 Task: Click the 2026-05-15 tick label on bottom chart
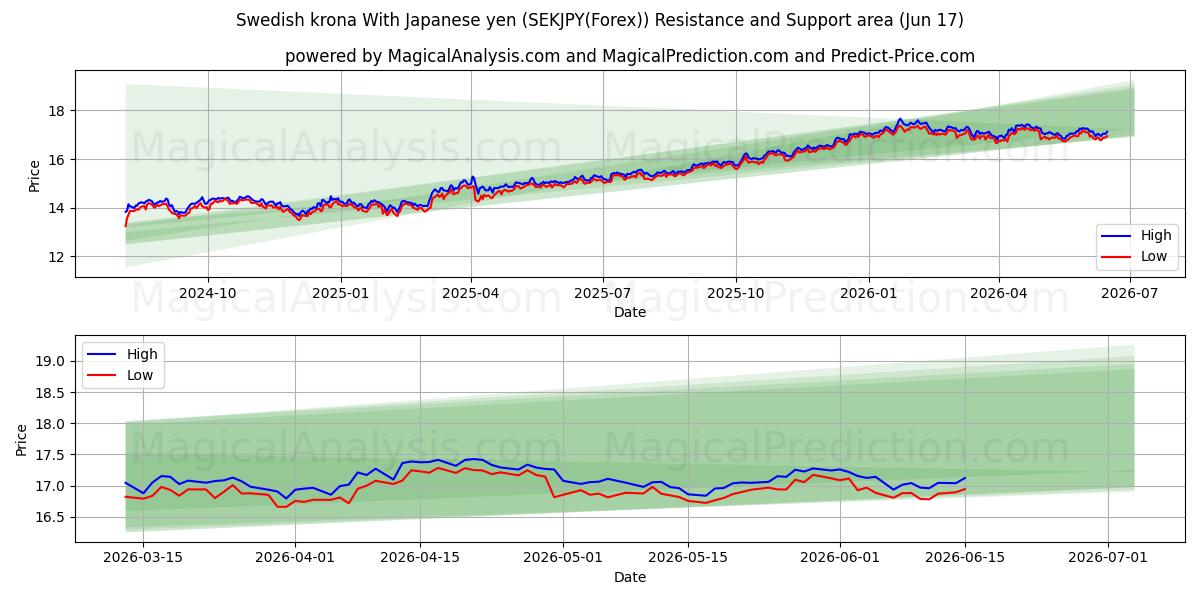pyautogui.click(x=688, y=558)
